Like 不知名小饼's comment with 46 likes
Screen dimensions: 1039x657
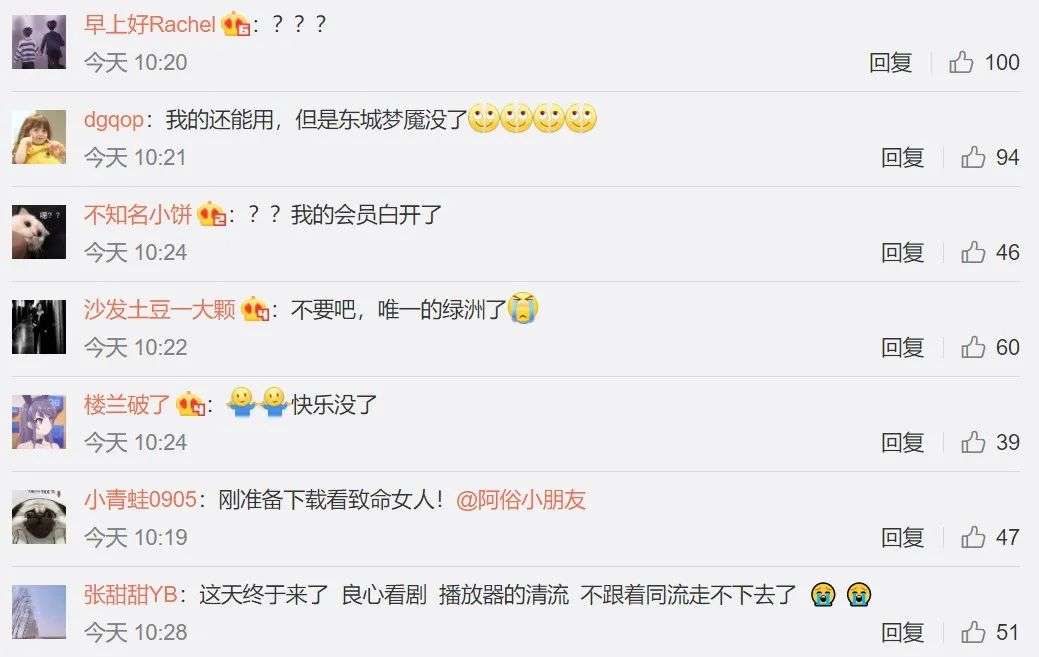(973, 252)
